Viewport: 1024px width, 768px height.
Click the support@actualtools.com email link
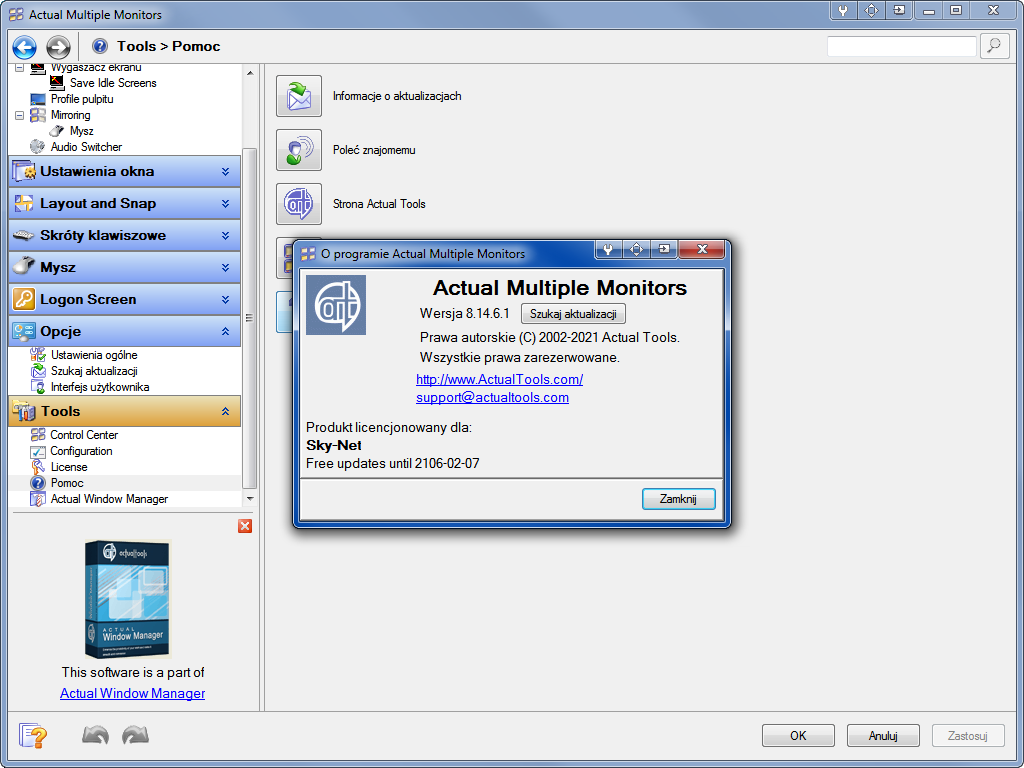click(x=492, y=398)
